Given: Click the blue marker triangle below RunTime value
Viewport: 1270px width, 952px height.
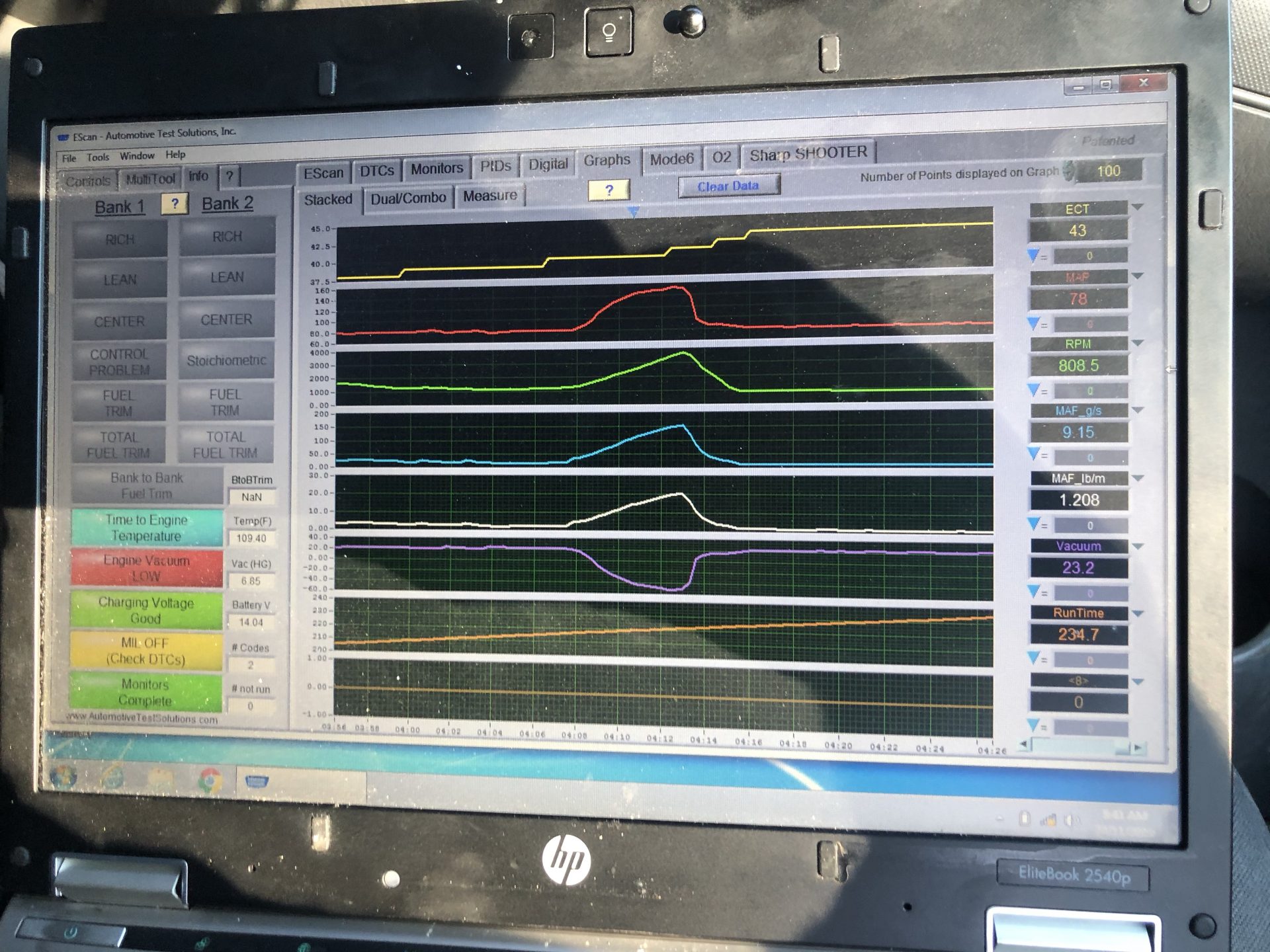Looking at the screenshot, I should [x=1033, y=658].
